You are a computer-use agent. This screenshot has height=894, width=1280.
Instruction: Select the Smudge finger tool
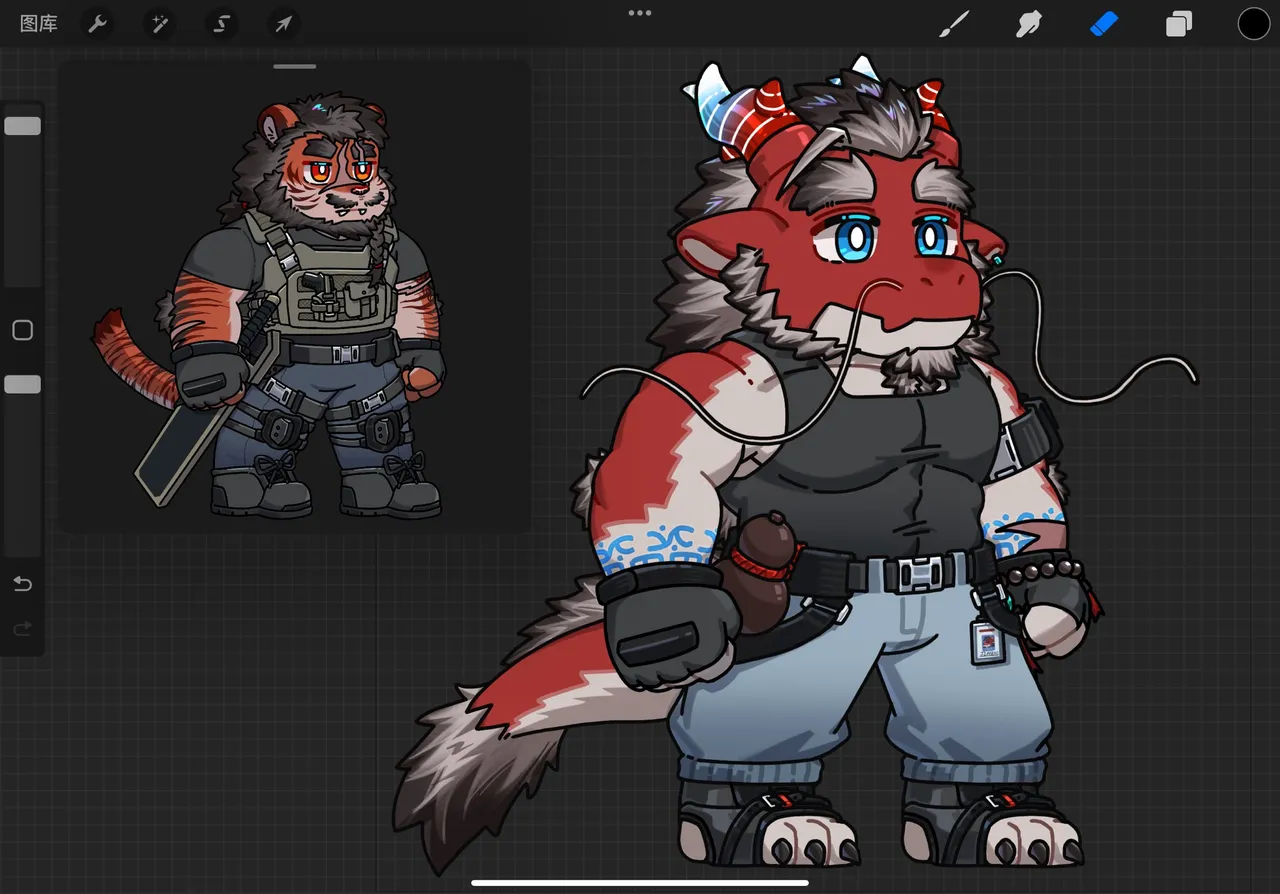coord(1029,24)
